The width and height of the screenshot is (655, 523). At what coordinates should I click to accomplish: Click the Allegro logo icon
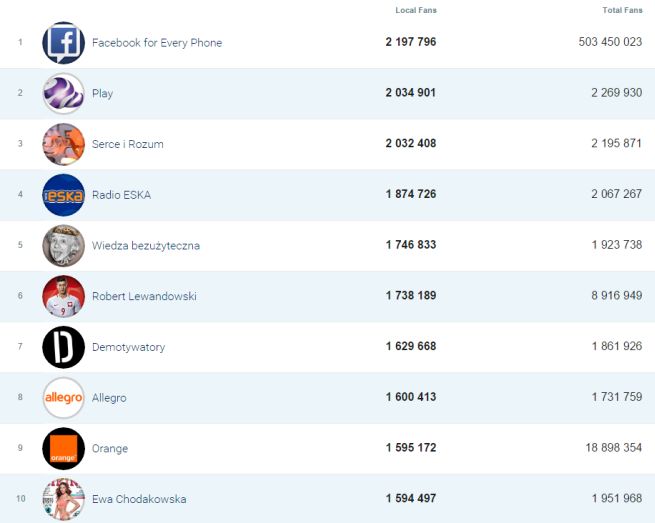coord(63,398)
